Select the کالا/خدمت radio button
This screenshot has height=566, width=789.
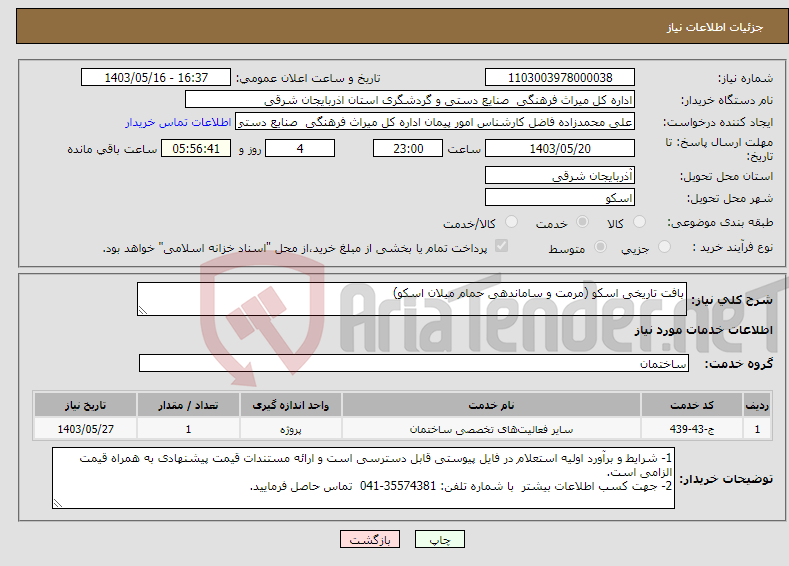pyautogui.click(x=511, y=222)
